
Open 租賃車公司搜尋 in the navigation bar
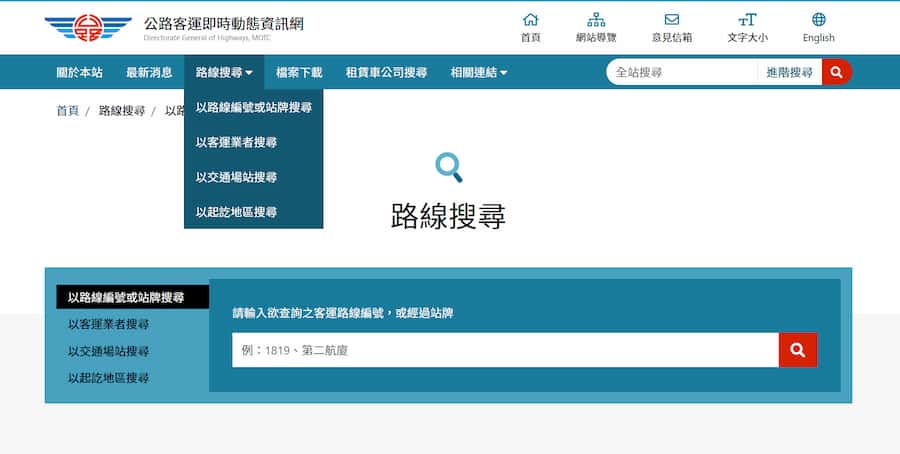point(386,72)
